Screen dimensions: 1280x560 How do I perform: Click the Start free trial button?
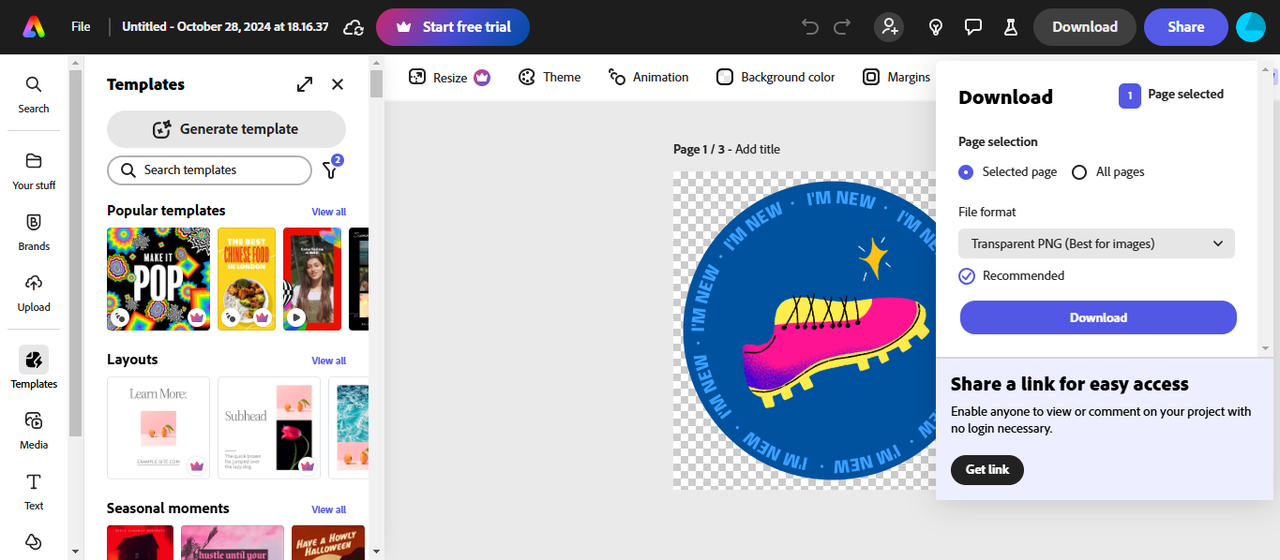pyautogui.click(x=453, y=27)
